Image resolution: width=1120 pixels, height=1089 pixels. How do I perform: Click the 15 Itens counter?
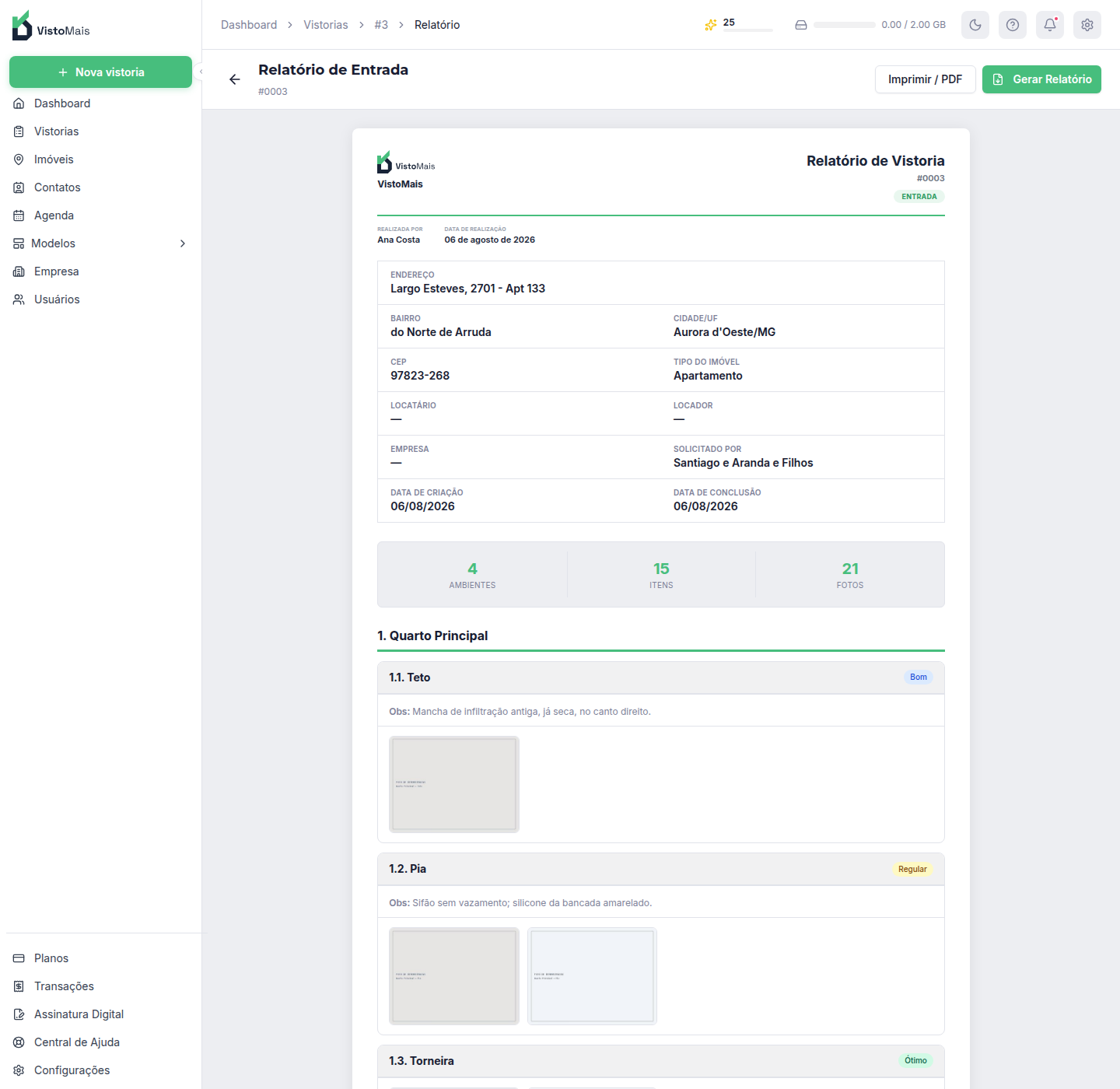(661, 575)
